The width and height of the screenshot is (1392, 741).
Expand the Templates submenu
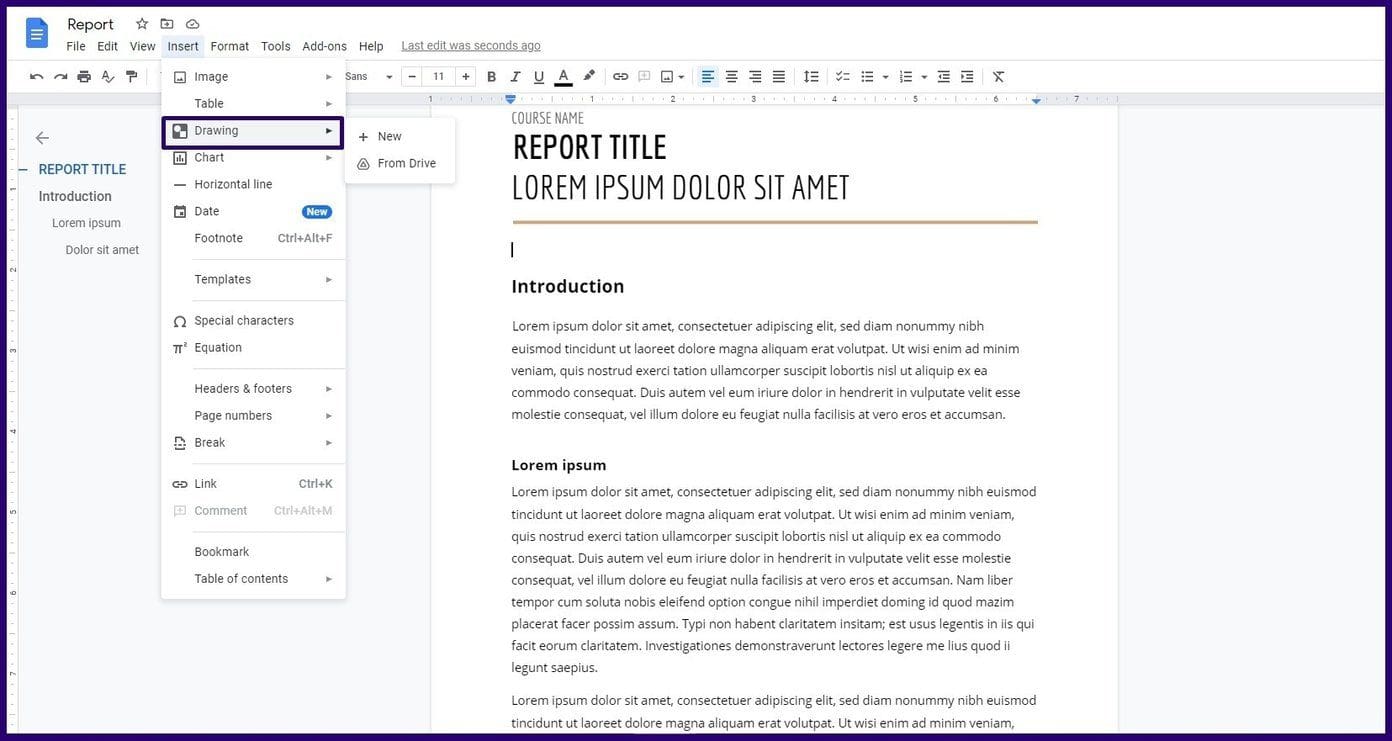click(x=253, y=280)
